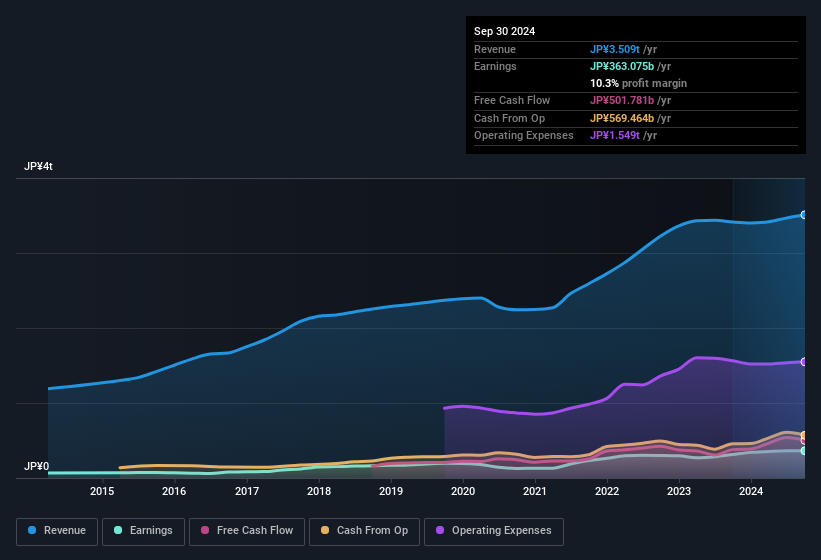Click the 2021 x-axis label

(535, 491)
